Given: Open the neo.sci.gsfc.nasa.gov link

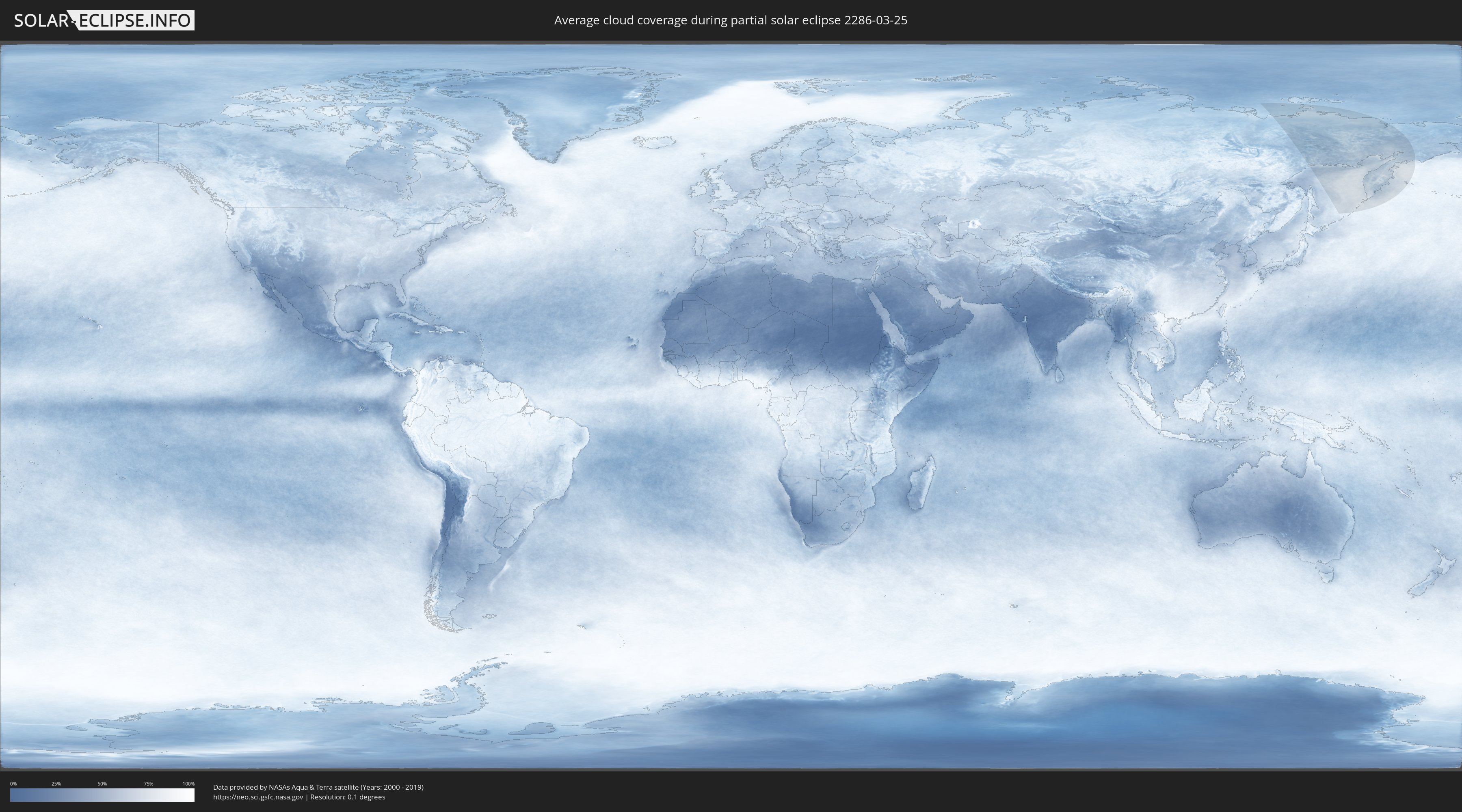Looking at the screenshot, I should point(257,797).
